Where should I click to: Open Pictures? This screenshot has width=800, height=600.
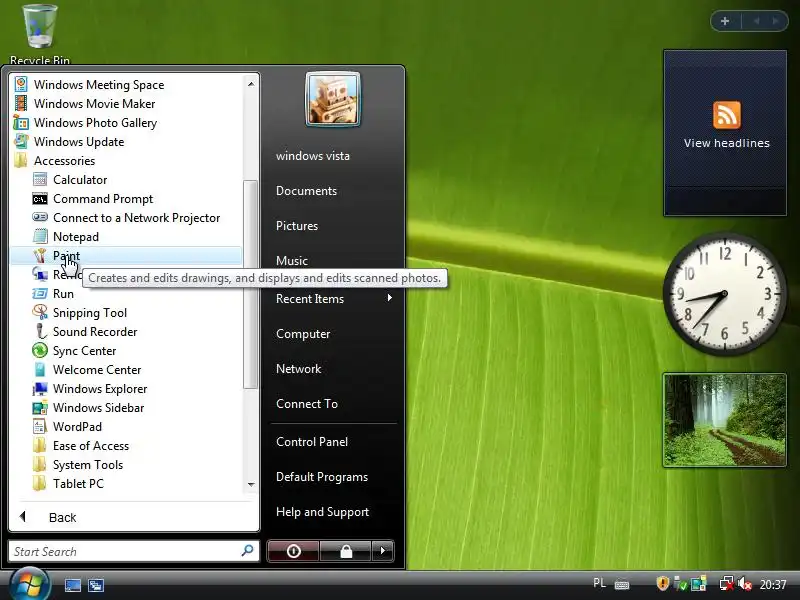297,226
